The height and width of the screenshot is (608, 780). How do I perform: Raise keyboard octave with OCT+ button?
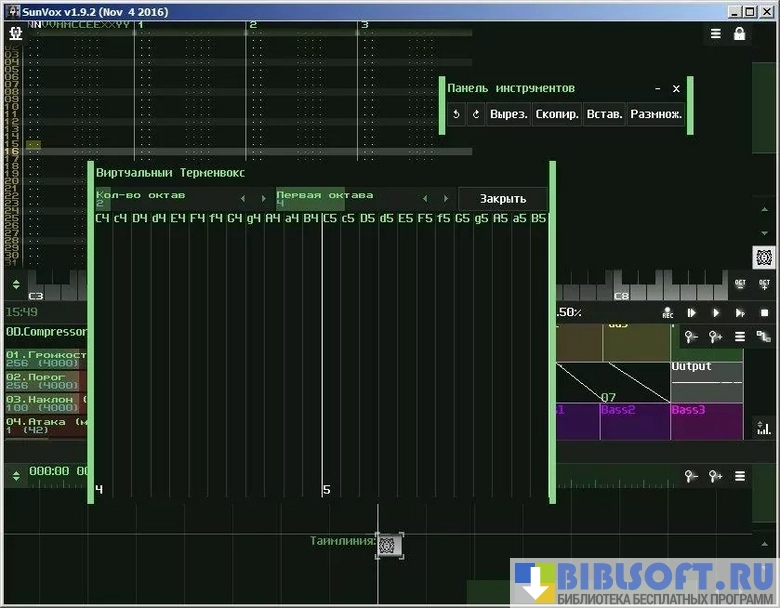tap(764, 284)
